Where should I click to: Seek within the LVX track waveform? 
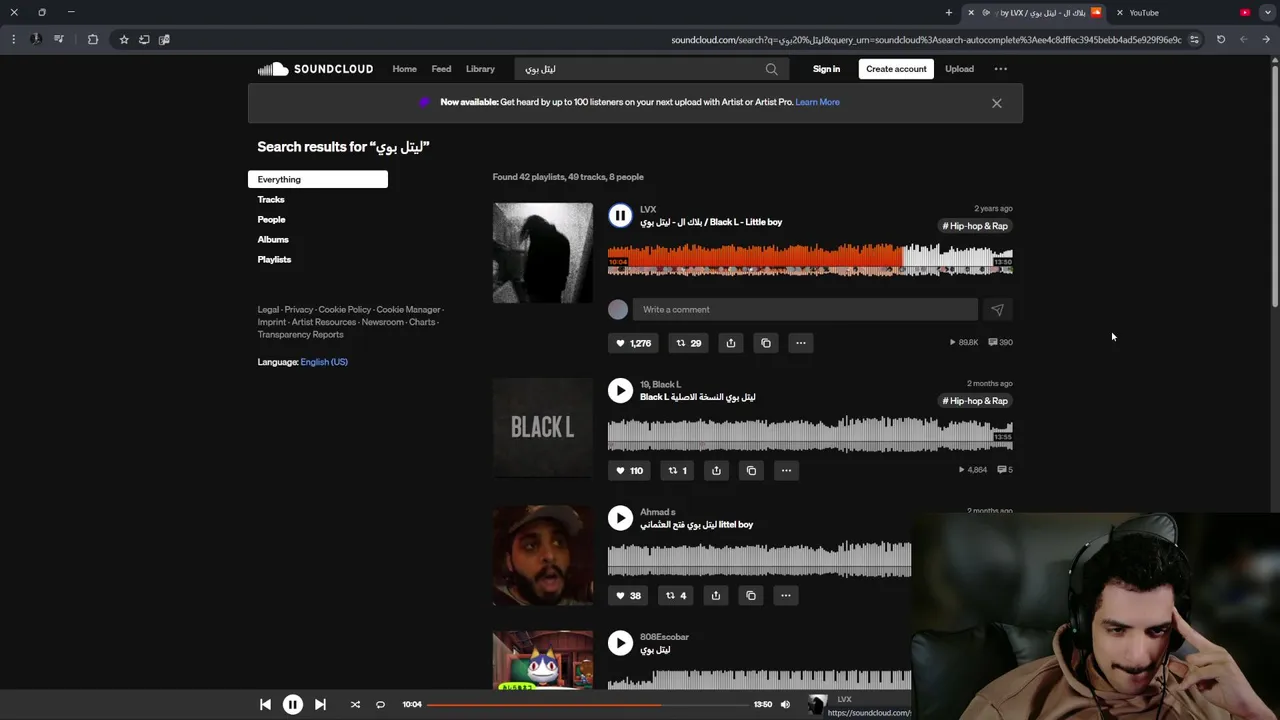[810, 258]
